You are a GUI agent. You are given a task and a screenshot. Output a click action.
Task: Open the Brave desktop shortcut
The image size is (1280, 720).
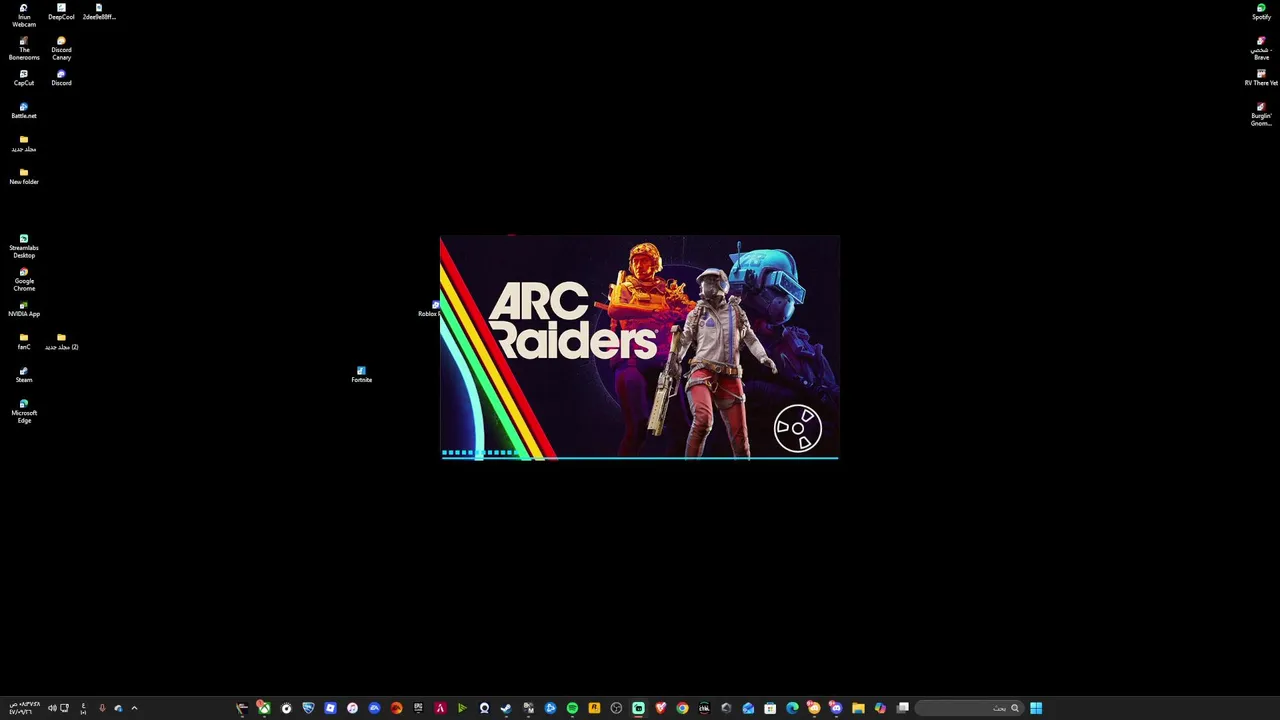pyautogui.click(x=1261, y=49)
